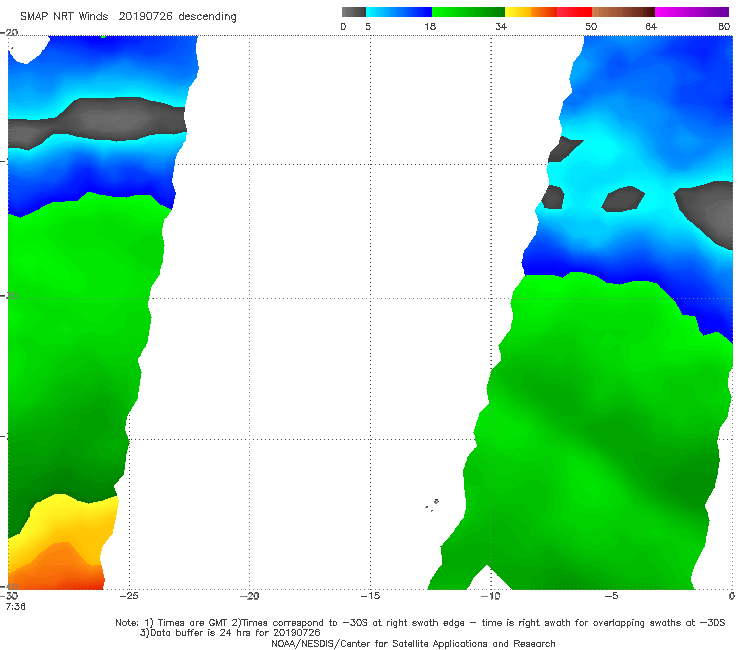Click the note line 'Data buffer is 24 hrs'
Viewport: 740px width, 650px height.
pyautogui.click(x=230, y=633)
